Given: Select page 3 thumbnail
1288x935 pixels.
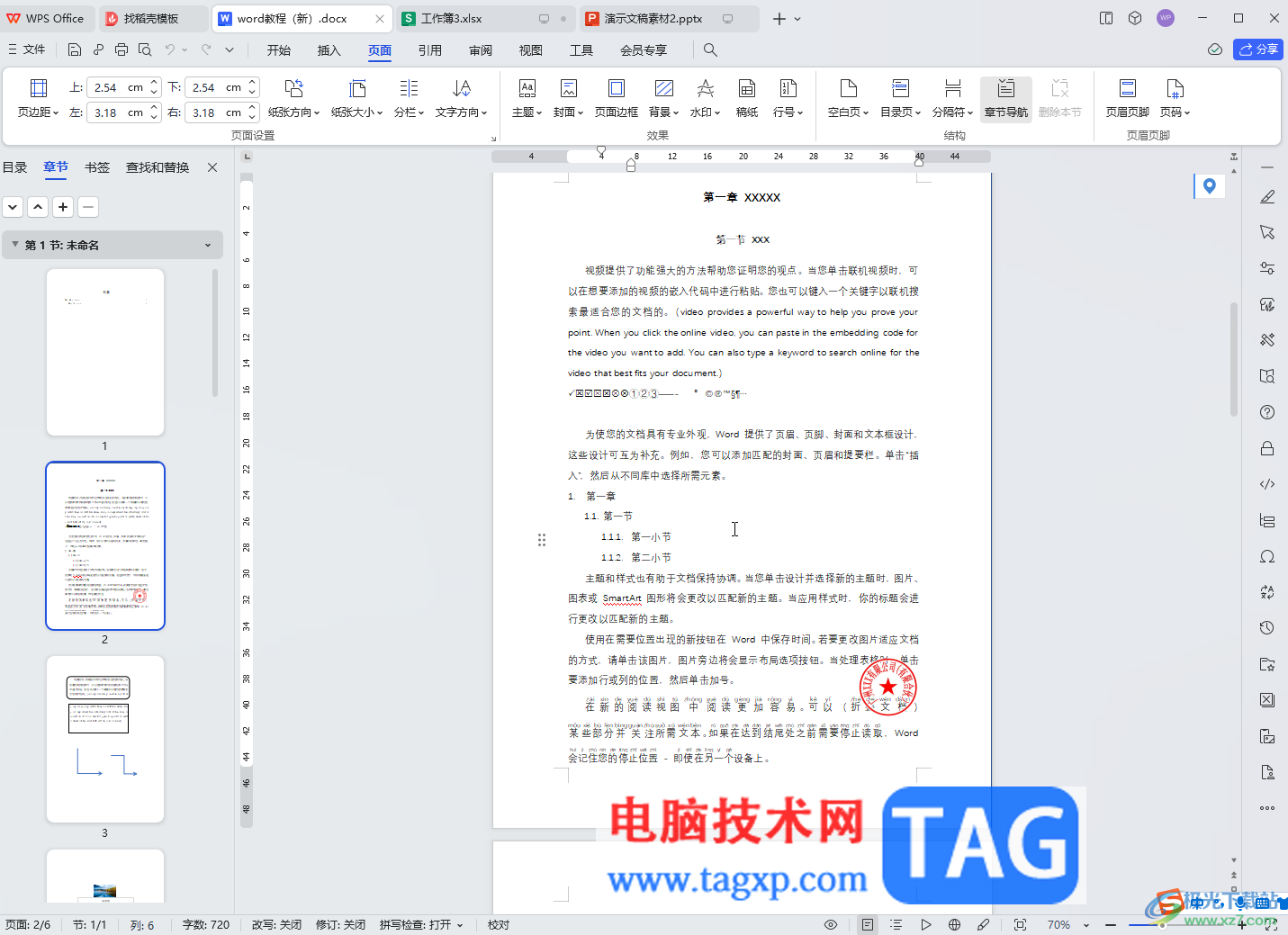Looking at the screenshot, I should coord(105,739).
